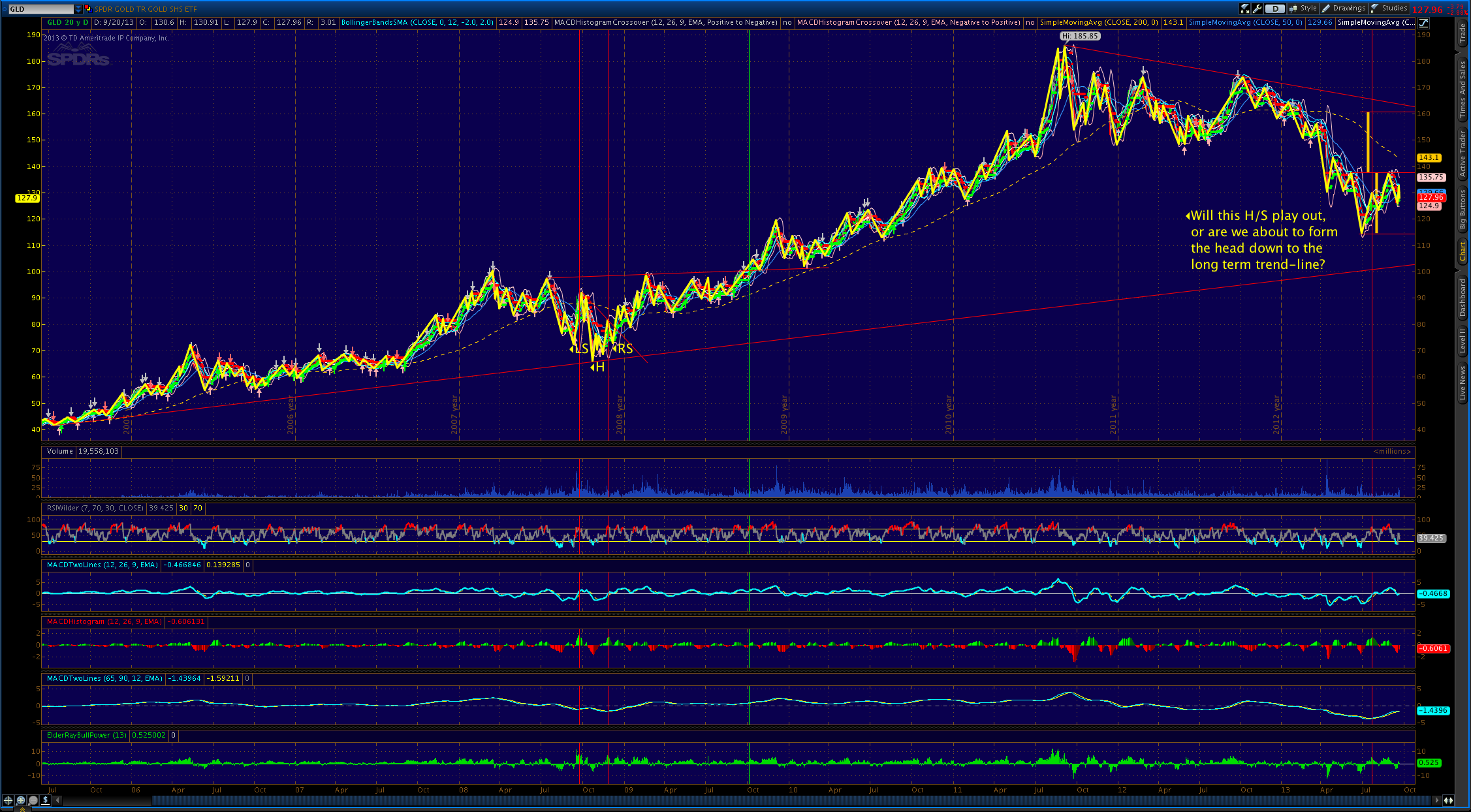This screenshot has width=1471, height=812.
Task: Click the horizontal time scrollbar thumb
Action: [x=792, y=800]
